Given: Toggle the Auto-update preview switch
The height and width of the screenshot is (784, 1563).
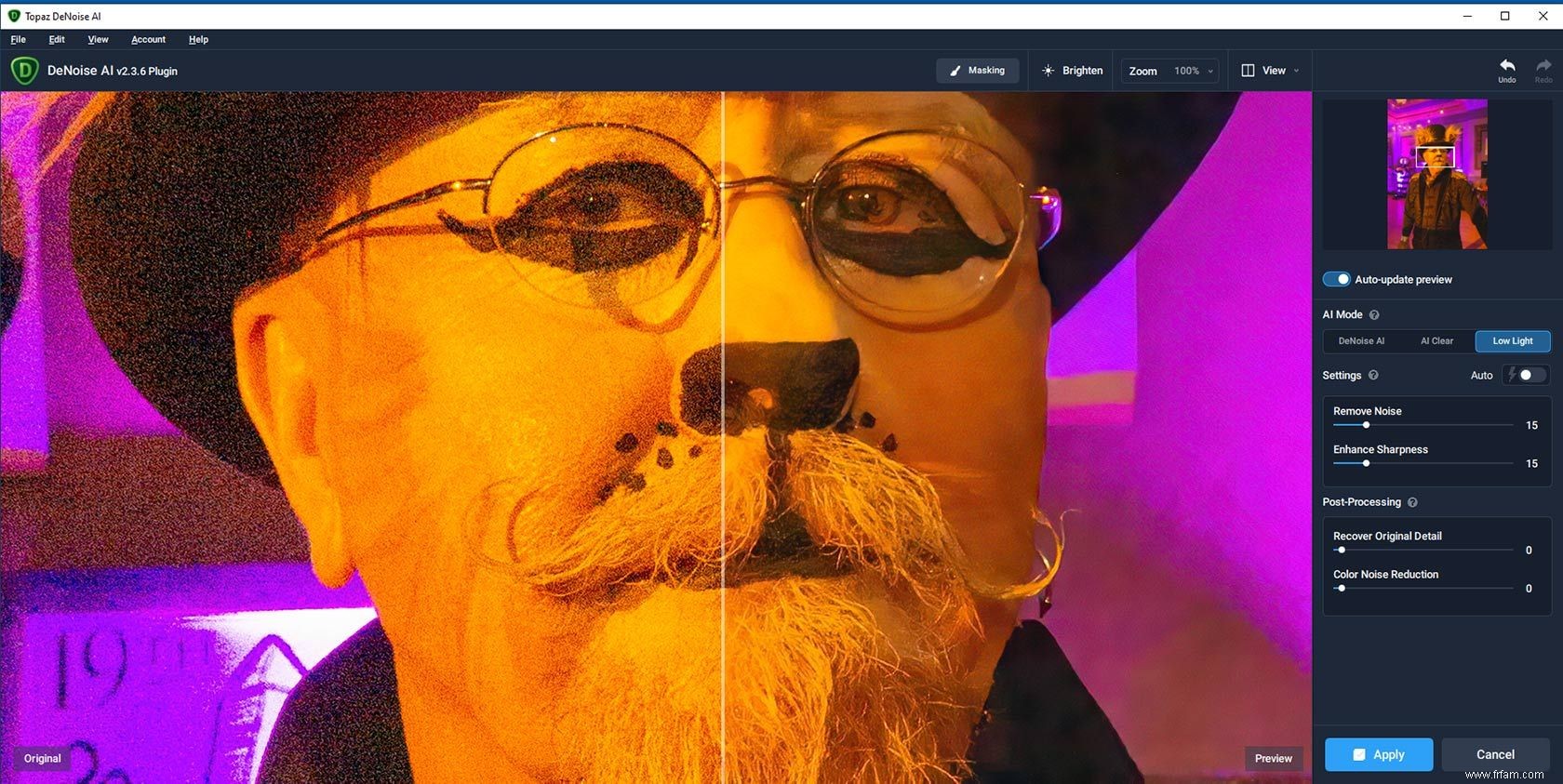Looking at the screenshot, I should coord(1336,279).
